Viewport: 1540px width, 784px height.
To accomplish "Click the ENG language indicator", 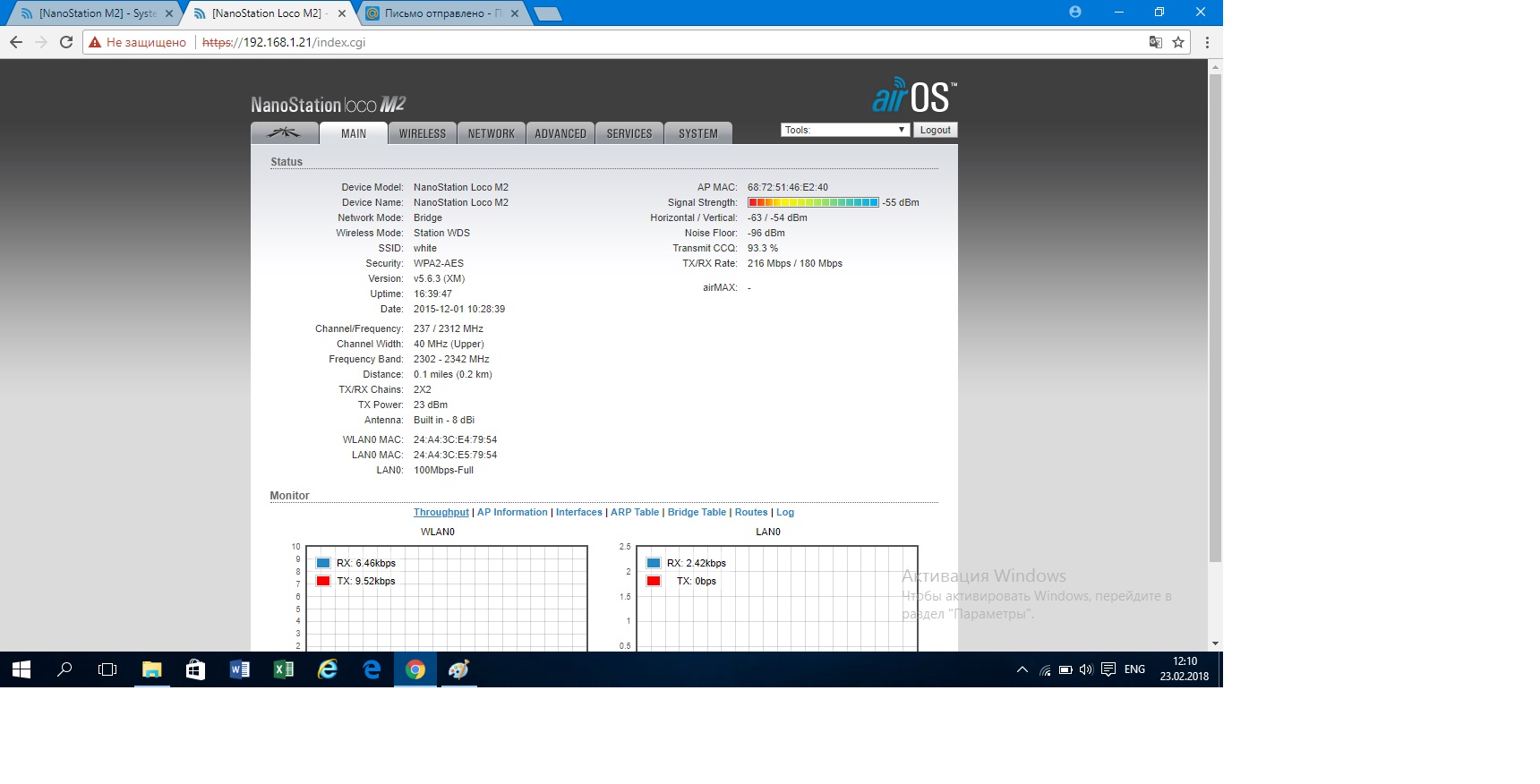I will point(1134,669).
